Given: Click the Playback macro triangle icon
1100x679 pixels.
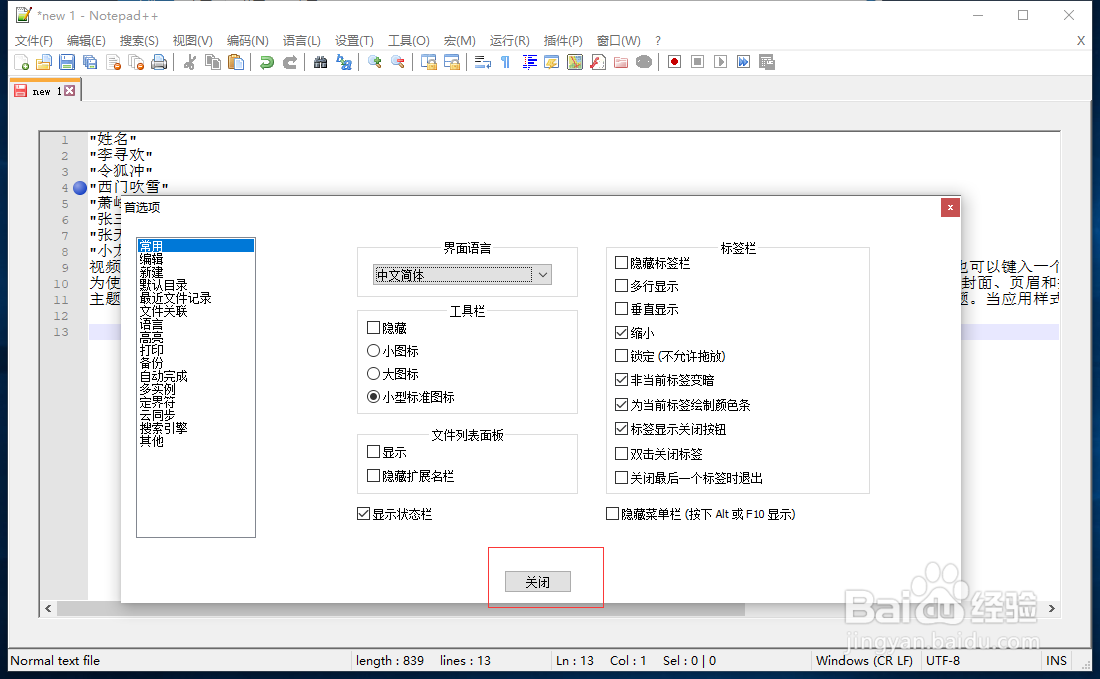Looking at the screenshot, I should tap(720, 62).
